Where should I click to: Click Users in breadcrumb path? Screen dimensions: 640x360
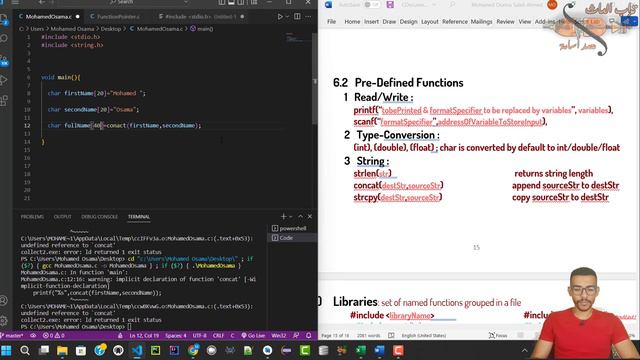(37, 29)
